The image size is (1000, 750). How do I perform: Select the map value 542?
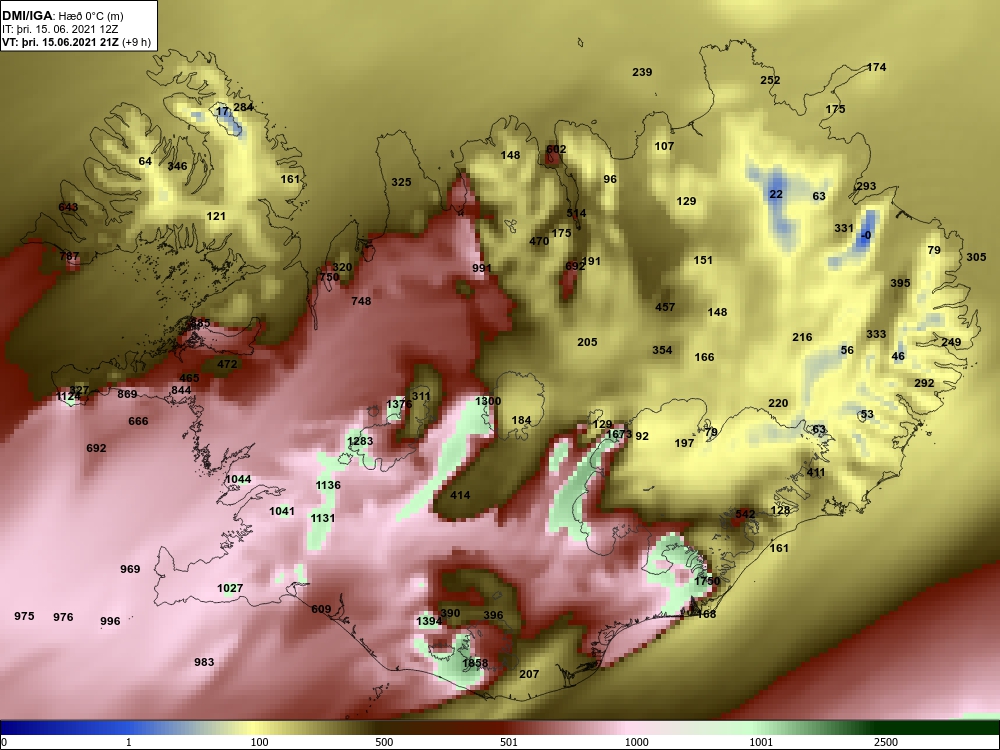[x=745, y=514]
